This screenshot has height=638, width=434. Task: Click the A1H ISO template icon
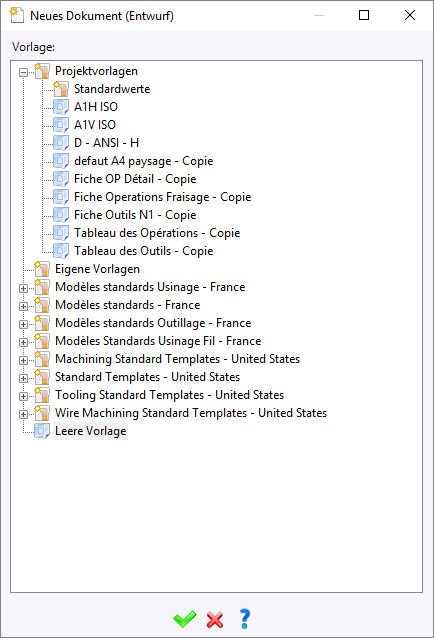click(61, 107)
